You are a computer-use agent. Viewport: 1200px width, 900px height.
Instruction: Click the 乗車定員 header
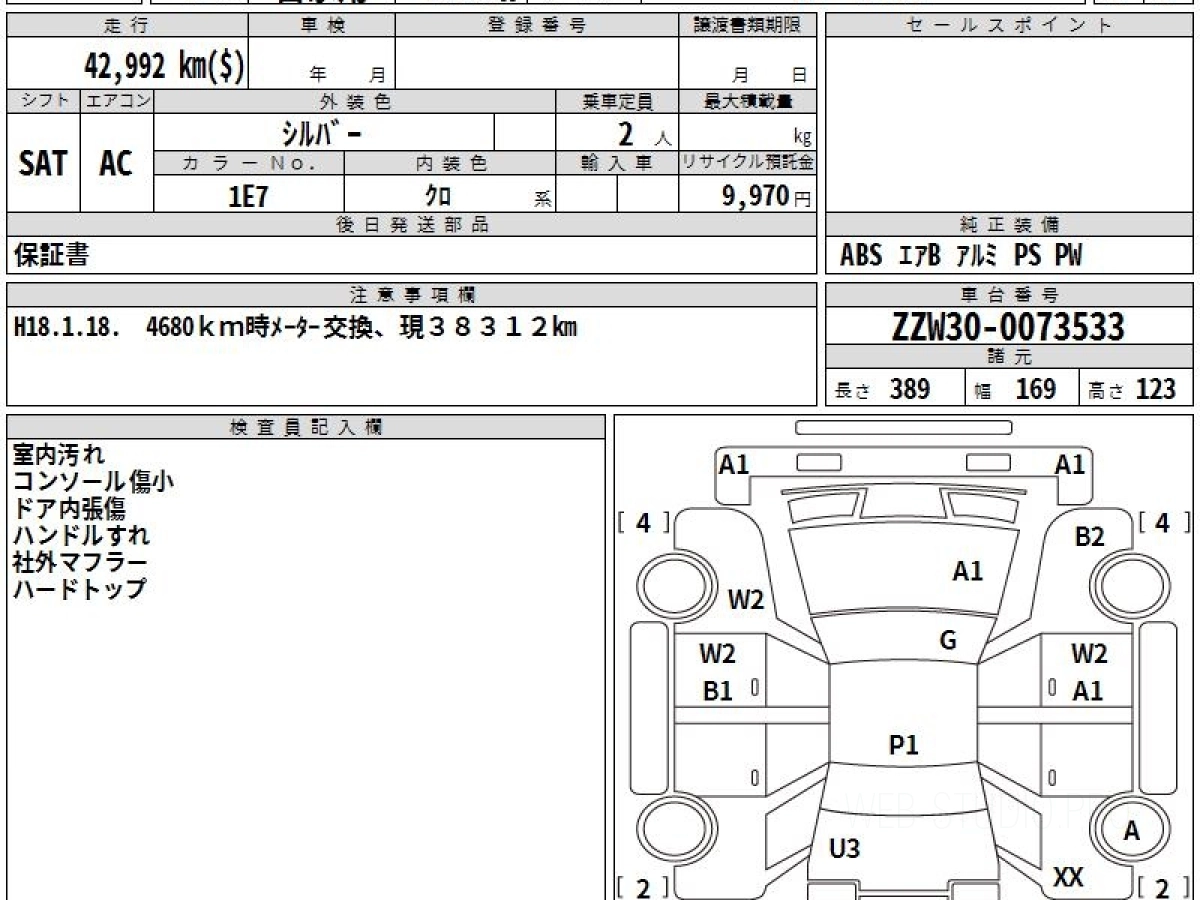(x=617, y=102)
